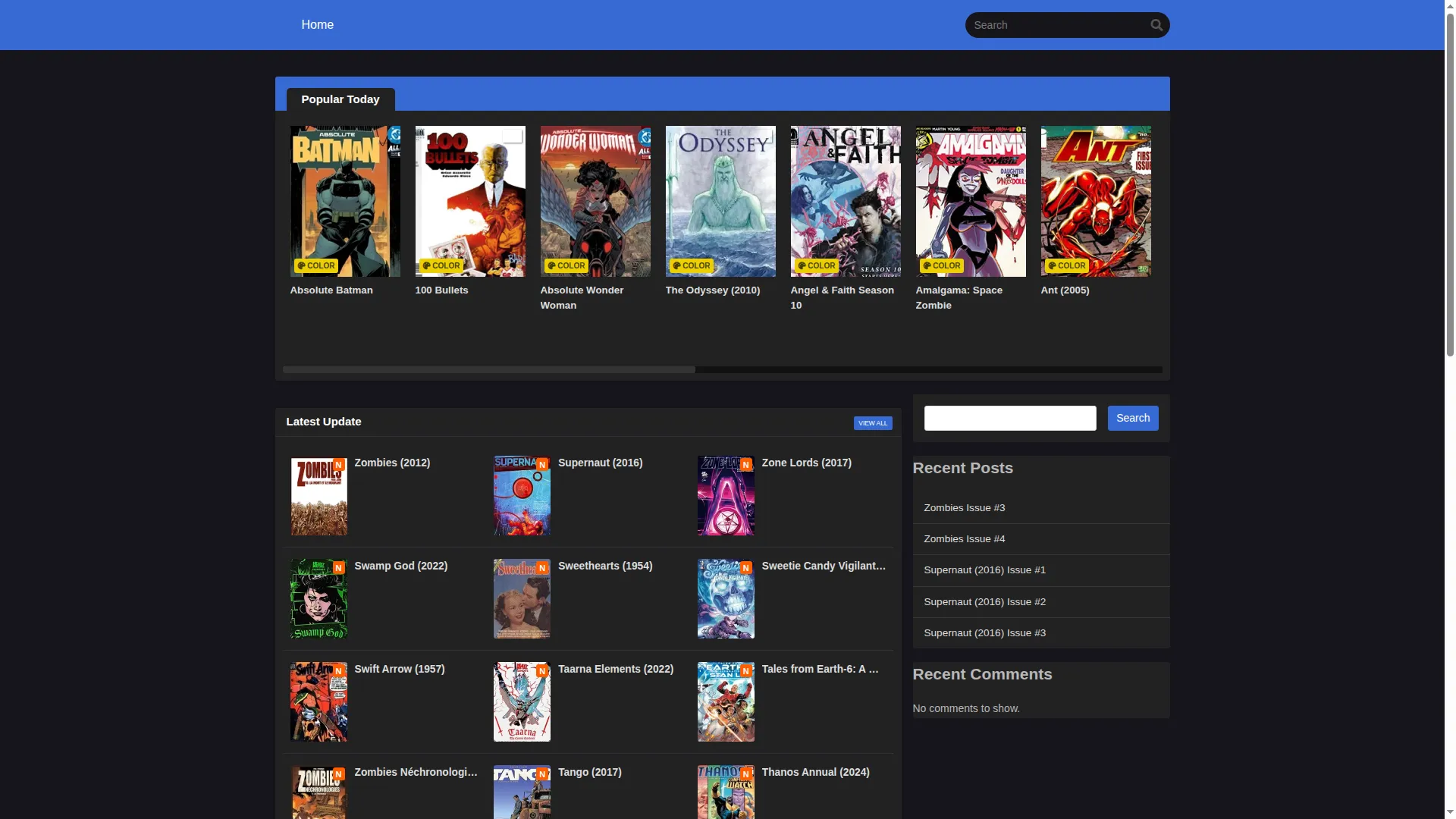Click the Ant (2005) title link

click(1065, 290)
